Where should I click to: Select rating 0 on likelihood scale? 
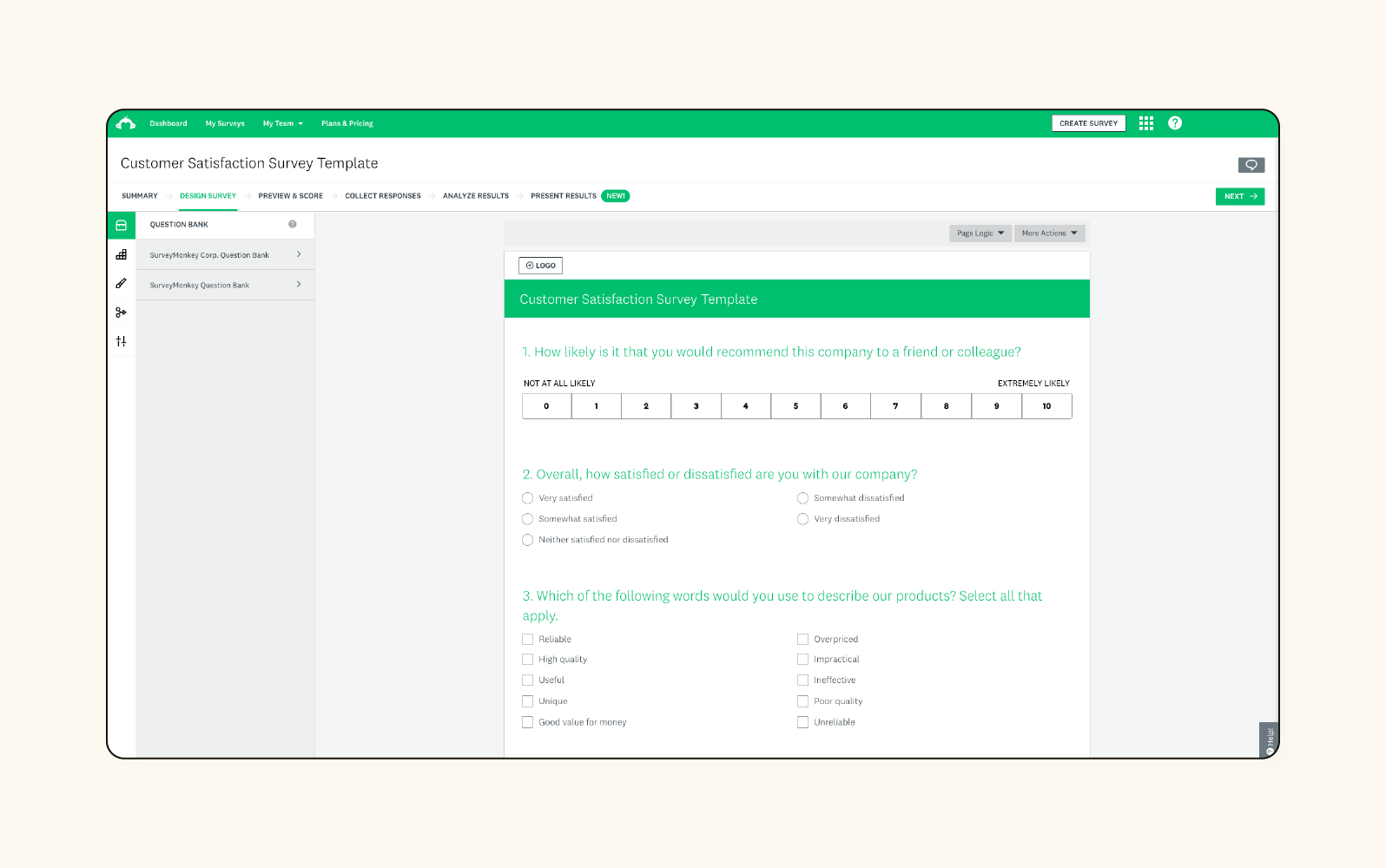coord(546,406)
